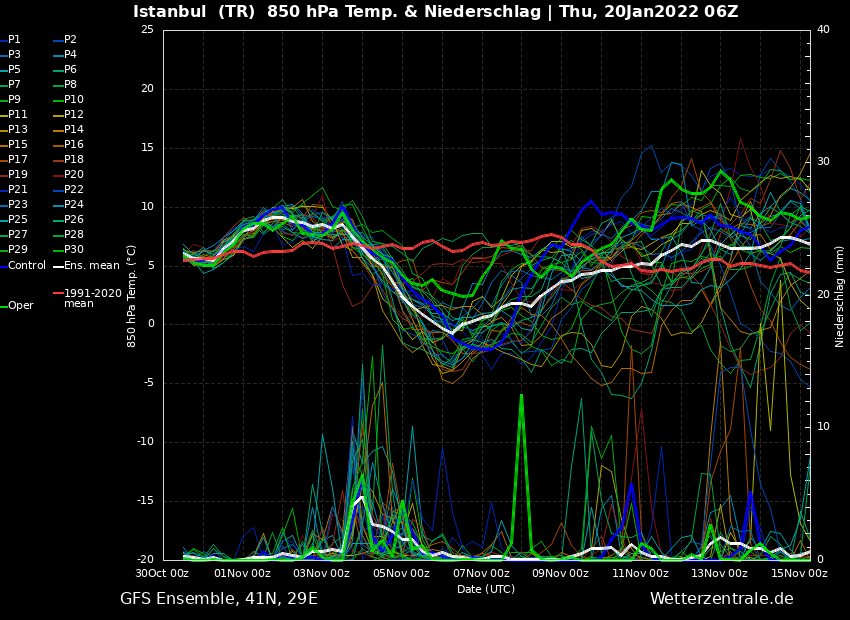Click the "Niederschlag (mm)" axis title
This screenshot has height=620, width=850.
click(x=840, y=296)
